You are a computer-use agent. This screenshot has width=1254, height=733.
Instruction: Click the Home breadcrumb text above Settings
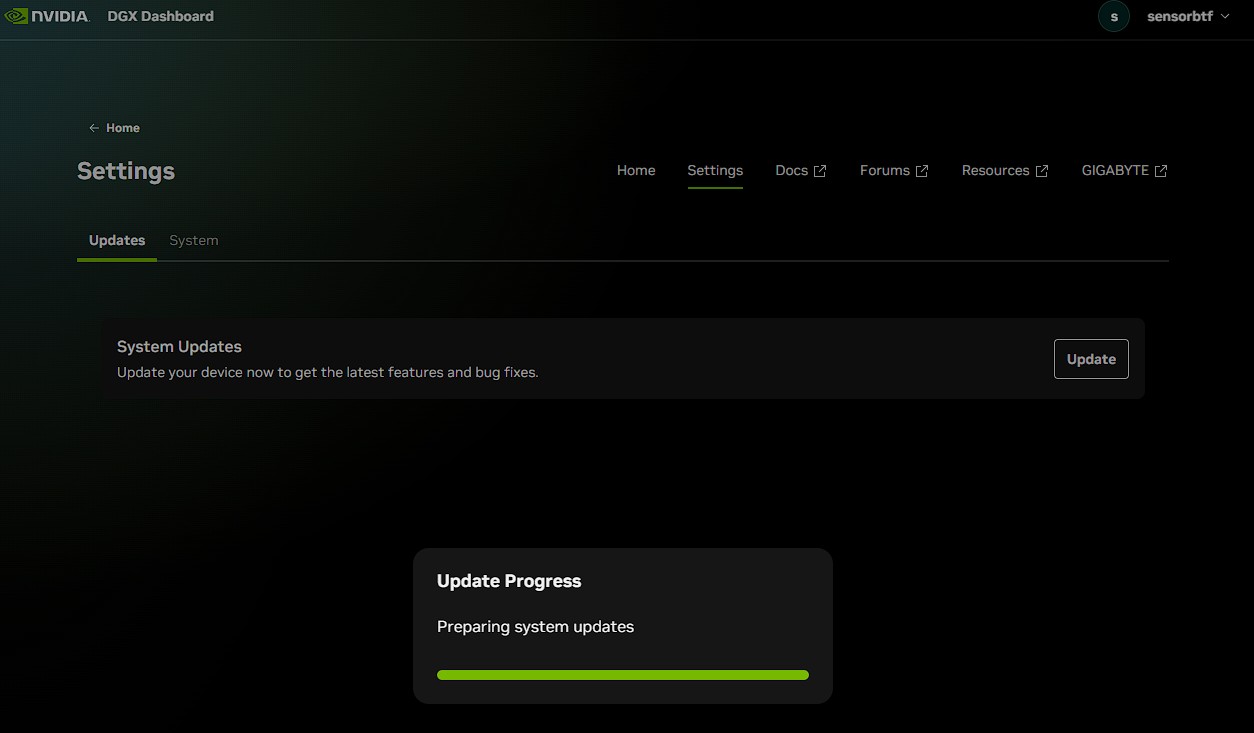(x=123, y=128)
